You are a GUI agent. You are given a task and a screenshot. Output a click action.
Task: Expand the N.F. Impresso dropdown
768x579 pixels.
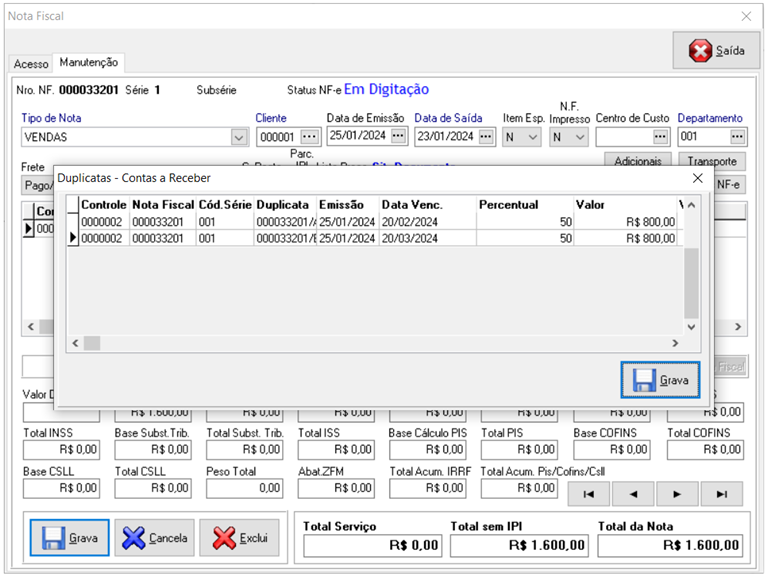pos(579,137)
